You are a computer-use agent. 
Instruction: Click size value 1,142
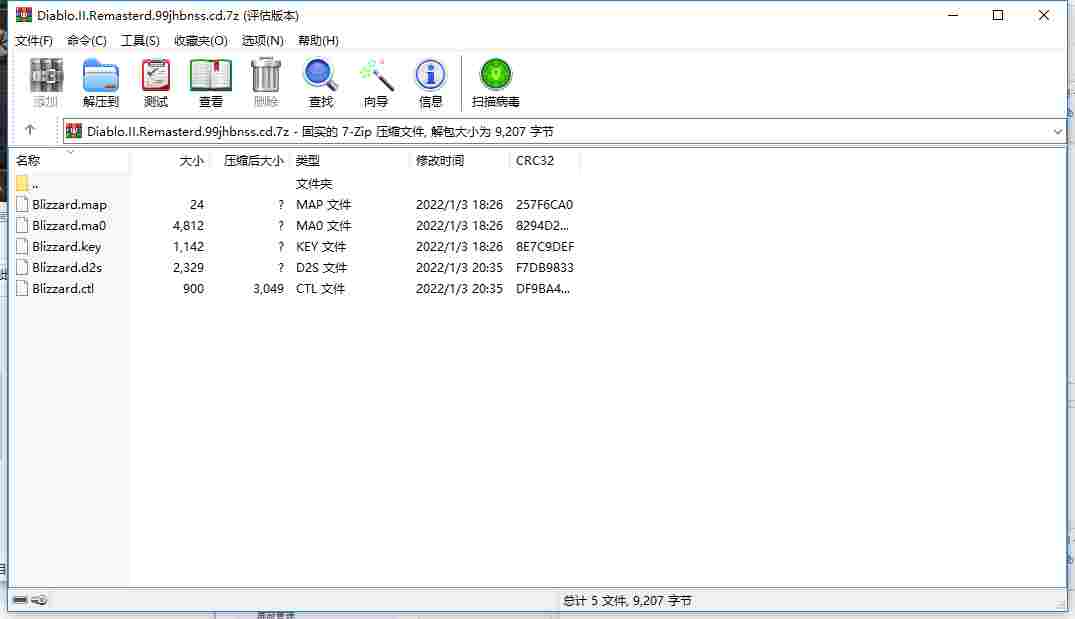(189, 246)
